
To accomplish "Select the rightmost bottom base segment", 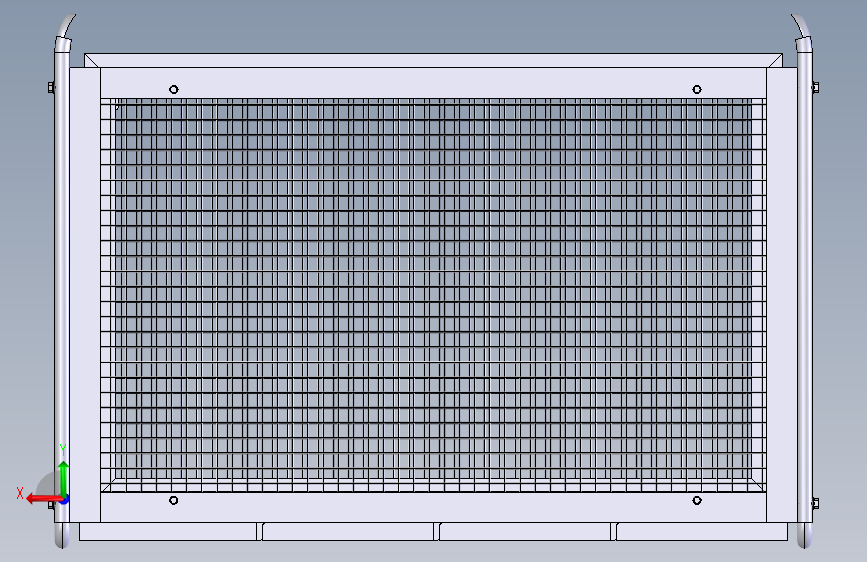I will tap(702, 532).
